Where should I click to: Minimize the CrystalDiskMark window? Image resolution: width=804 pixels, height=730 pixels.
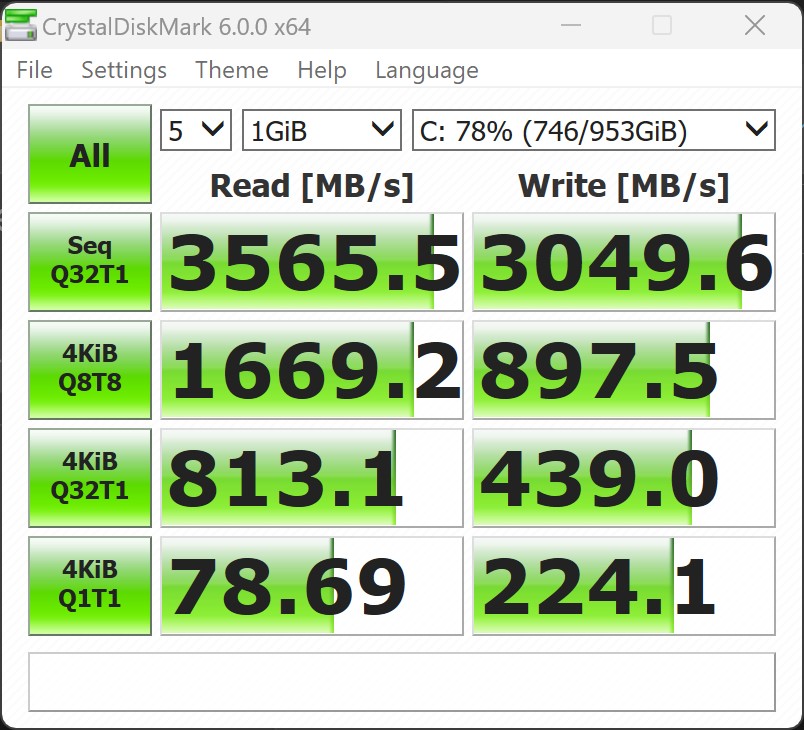(570, 25)
